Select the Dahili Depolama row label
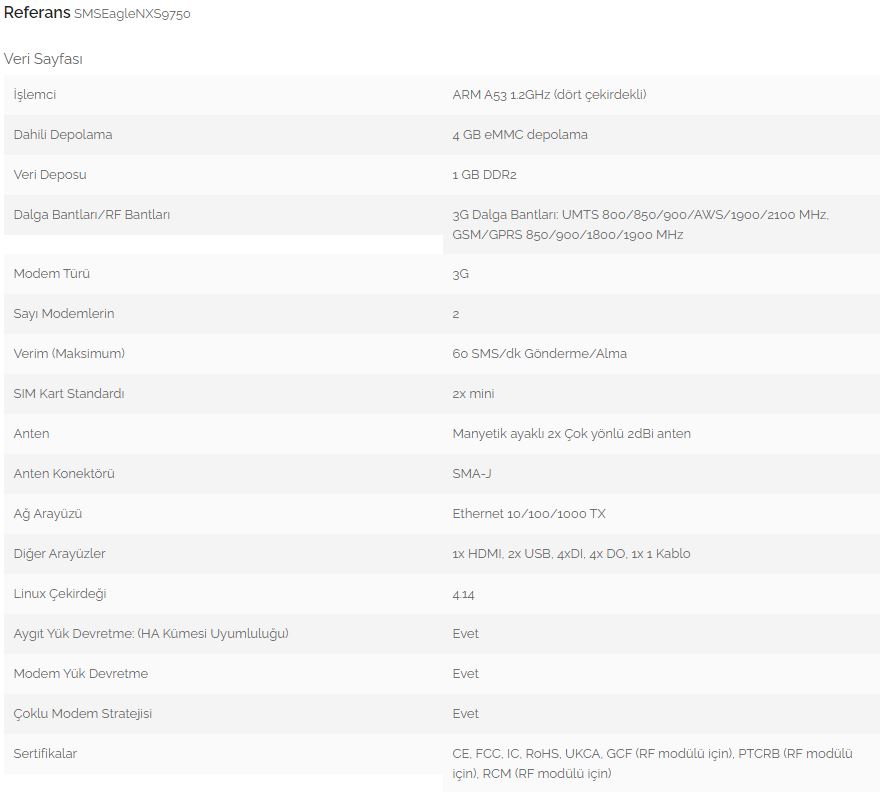 [63, 134]
